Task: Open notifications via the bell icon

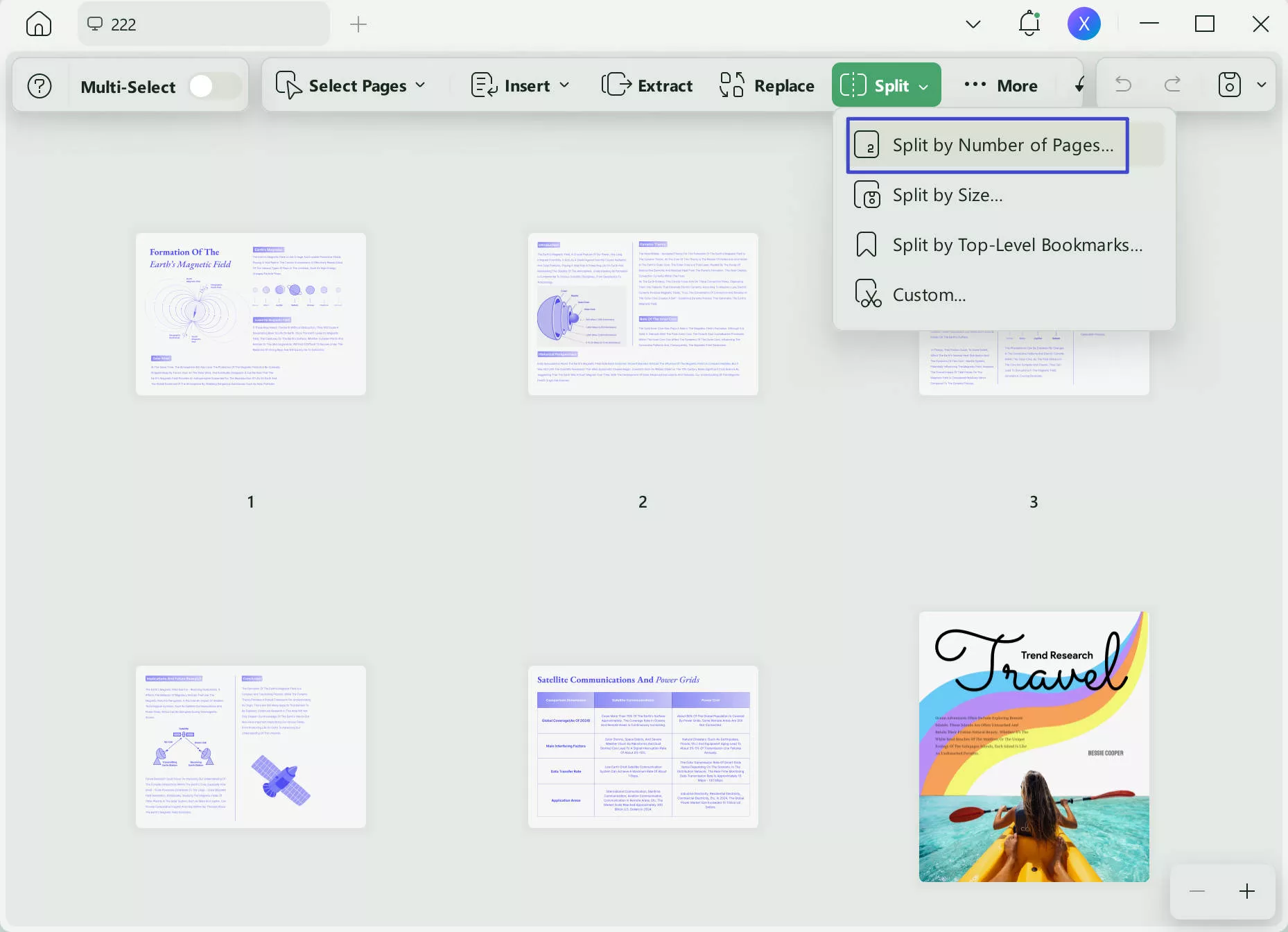Action: pos(1028,23)
